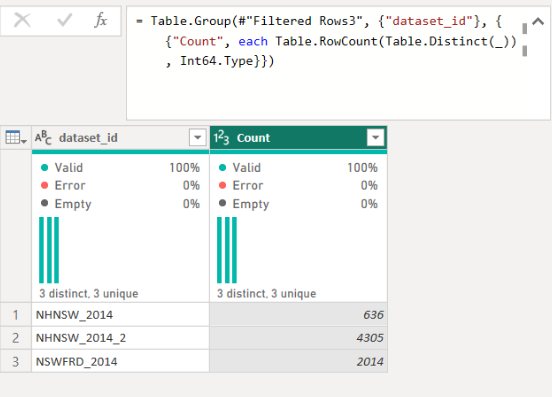The width and height of the screenshot is (552, 397).
Task: Click '3 distinct, 3 unique' under dataset_id
Action: [89, 294]
